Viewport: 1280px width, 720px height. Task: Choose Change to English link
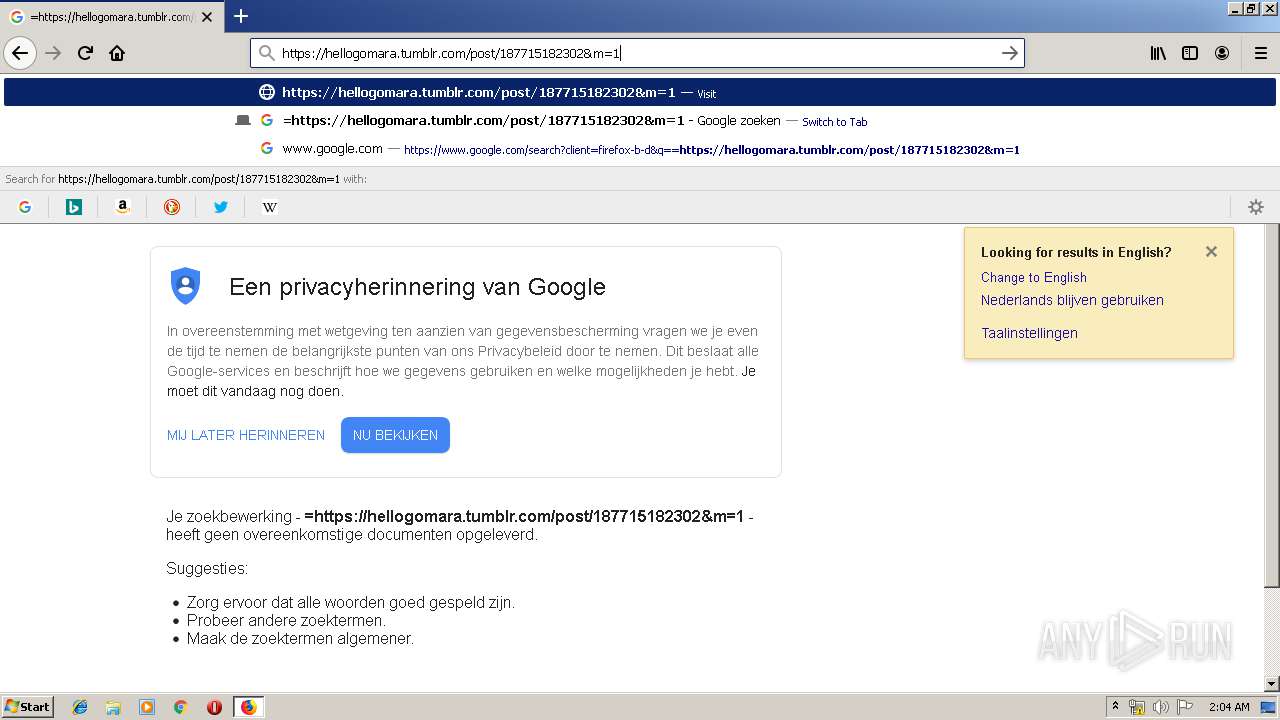coord(1033,277)
